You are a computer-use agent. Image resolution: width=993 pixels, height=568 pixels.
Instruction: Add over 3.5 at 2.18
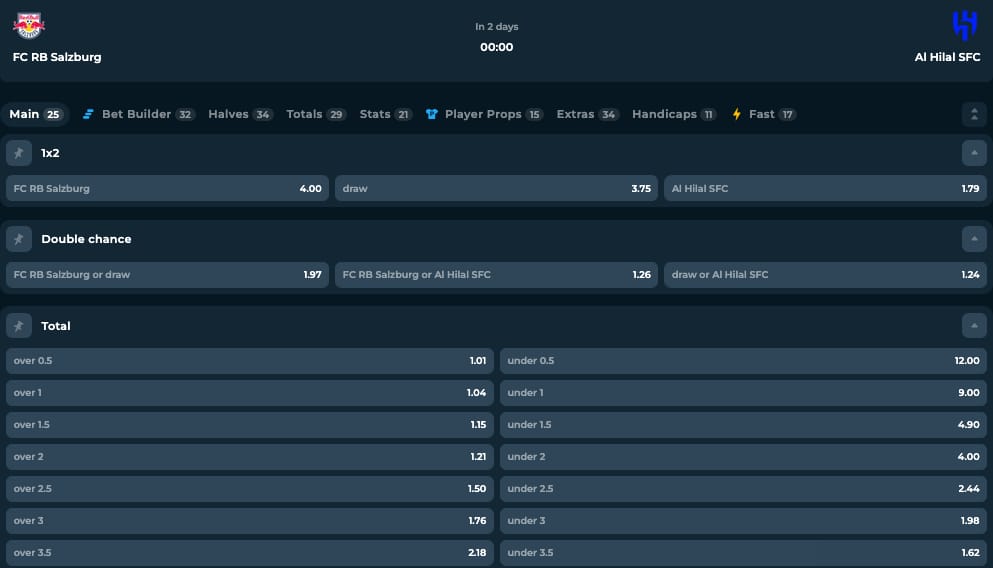[250, 553]
